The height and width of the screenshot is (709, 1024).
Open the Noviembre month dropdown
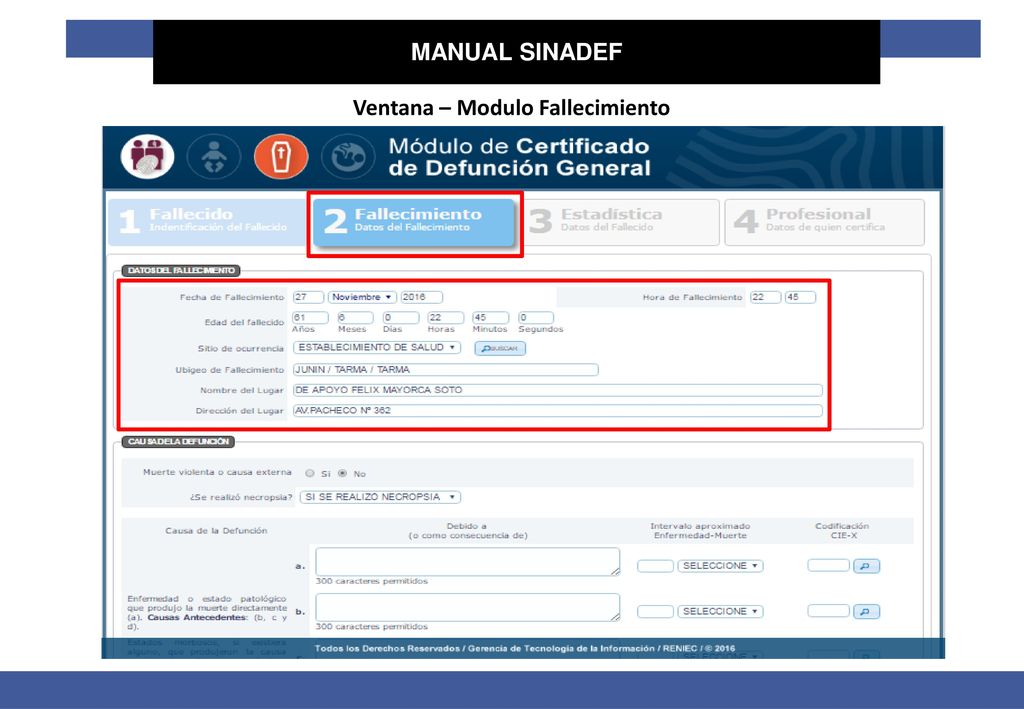pos(362,297)
